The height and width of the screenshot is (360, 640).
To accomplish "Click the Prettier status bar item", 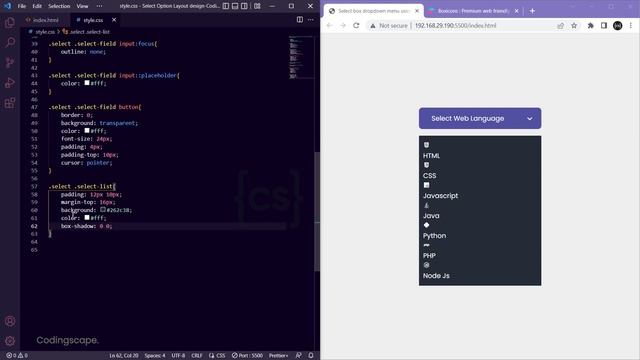I will (278, 356).
